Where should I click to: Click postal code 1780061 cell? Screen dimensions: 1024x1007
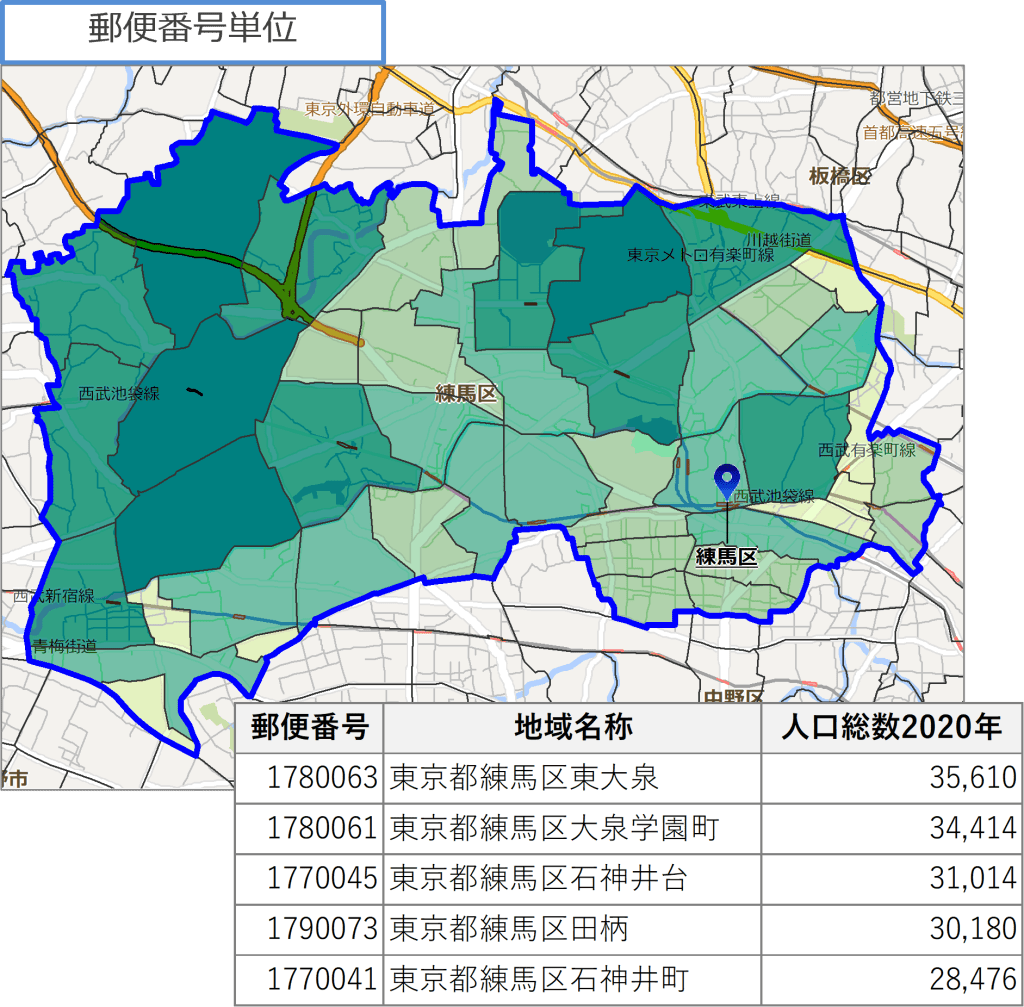pos(310,828)
